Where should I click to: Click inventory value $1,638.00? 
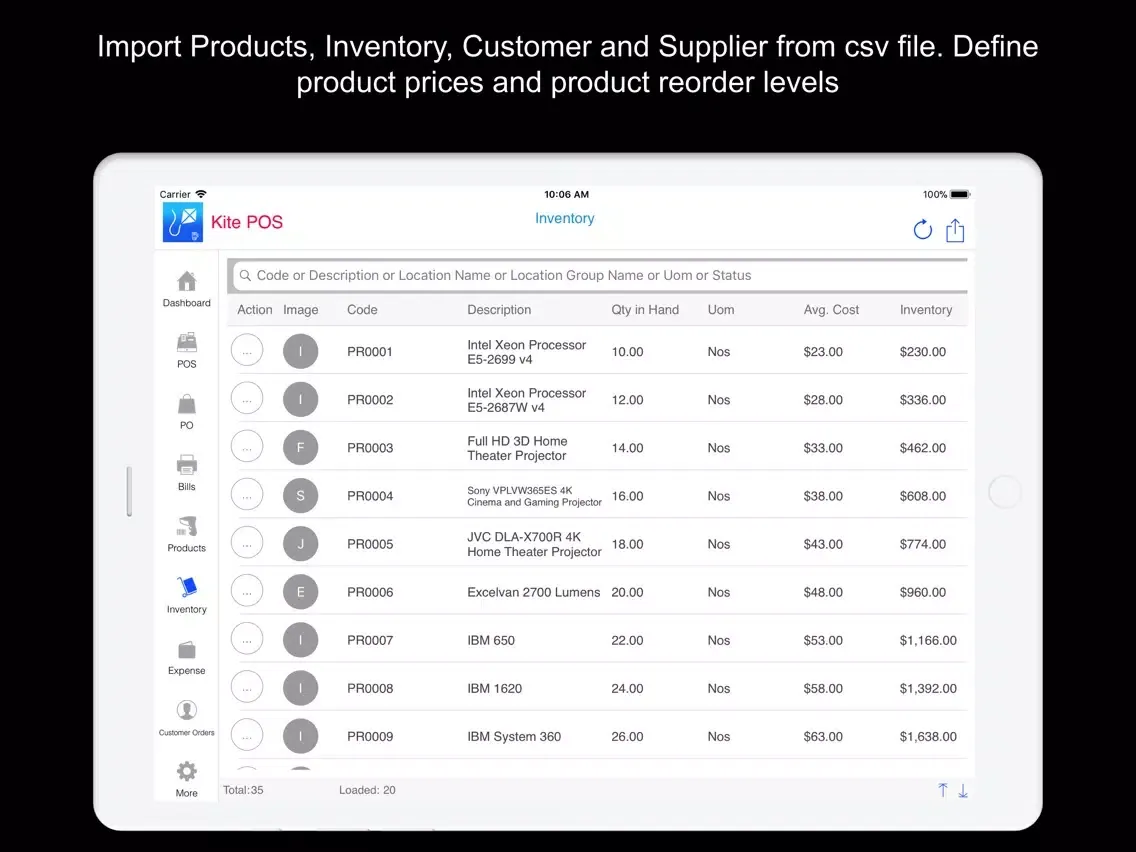click(x=928, y=737)
